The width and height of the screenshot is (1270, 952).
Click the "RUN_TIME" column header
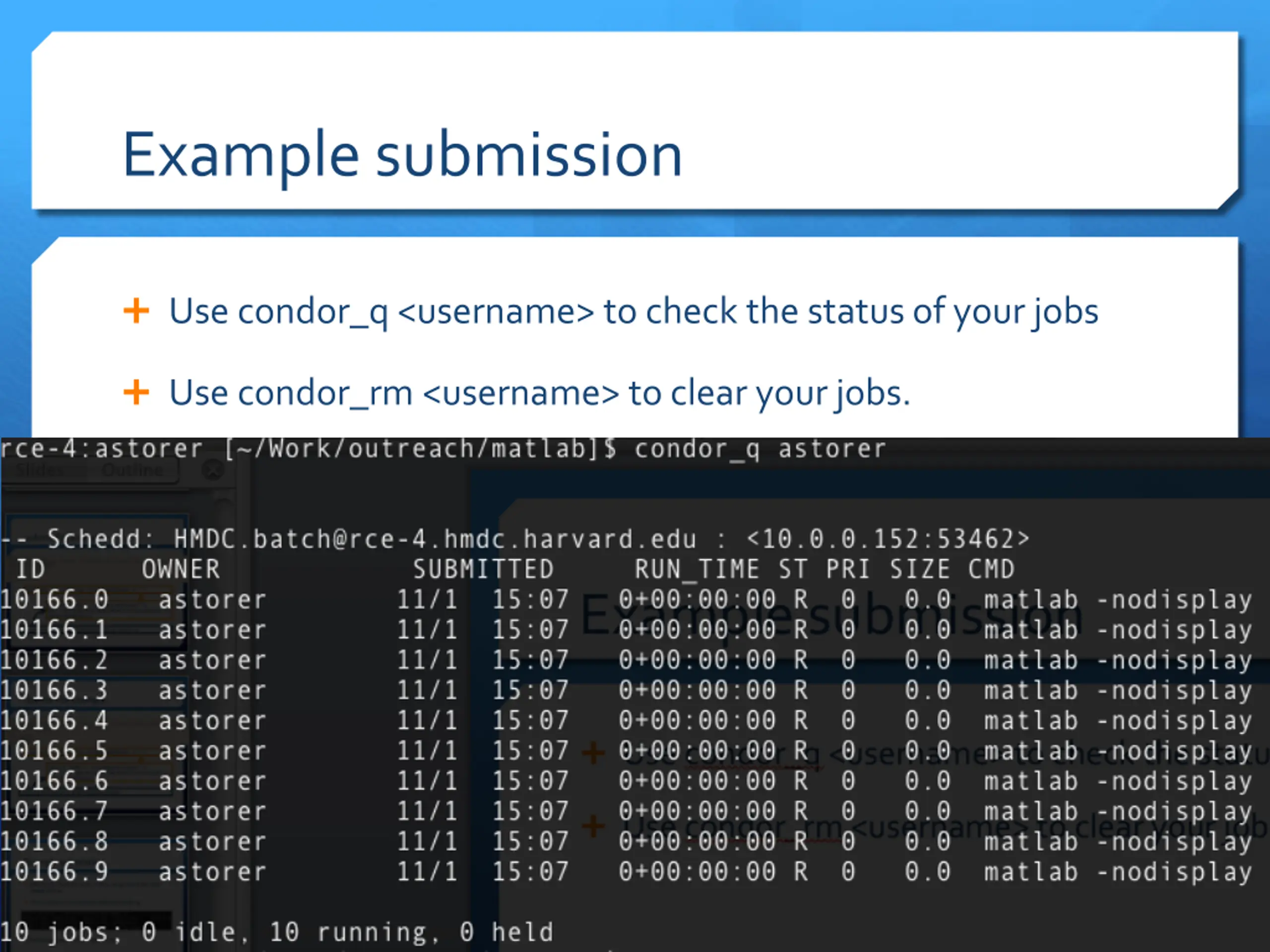pos(697,569)
